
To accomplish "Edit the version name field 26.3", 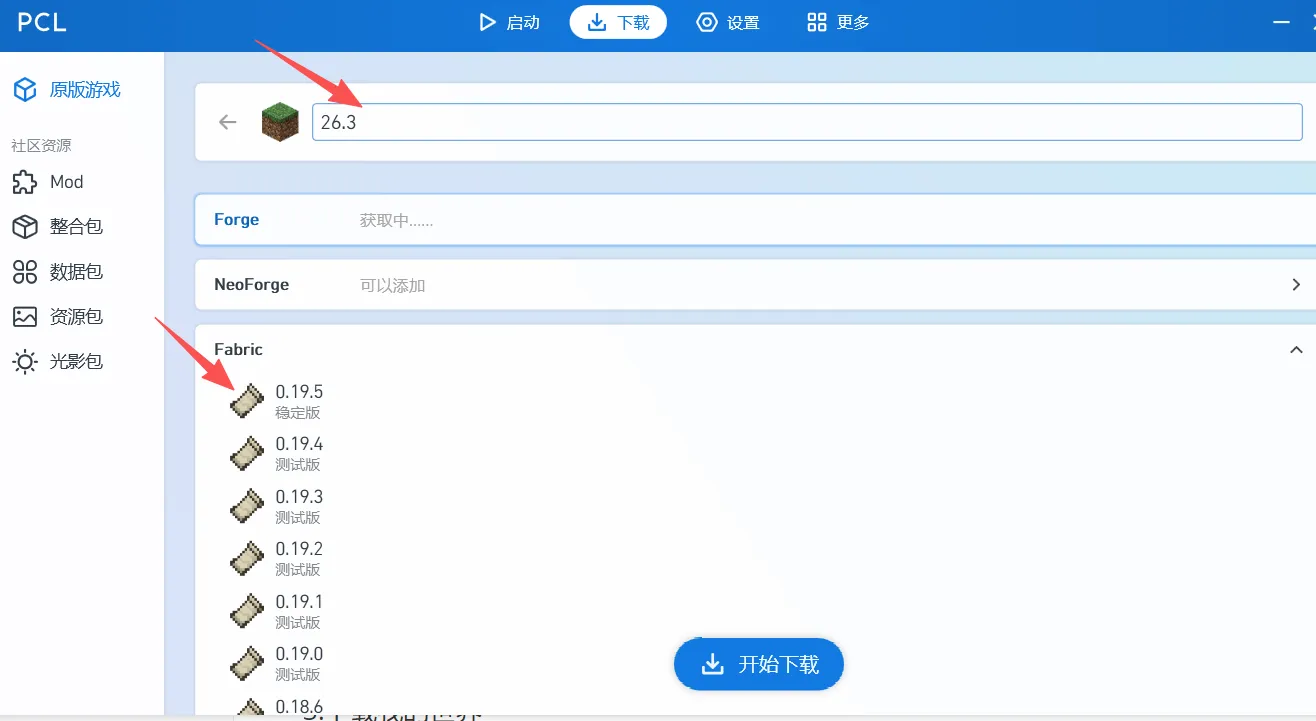I will (807, 122).
